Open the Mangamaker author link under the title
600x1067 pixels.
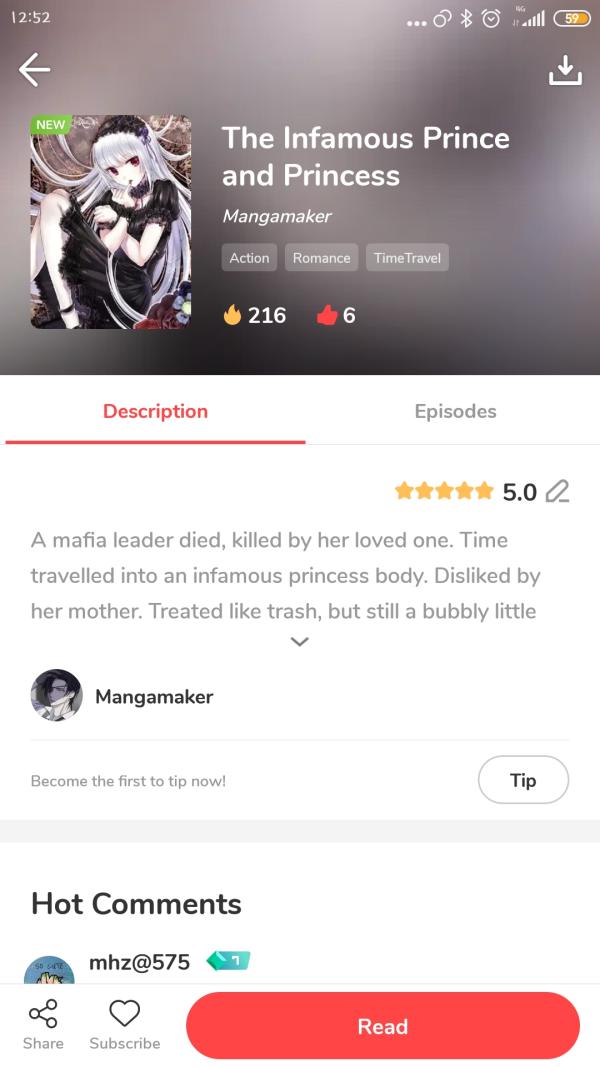click(x=276, y=216)
